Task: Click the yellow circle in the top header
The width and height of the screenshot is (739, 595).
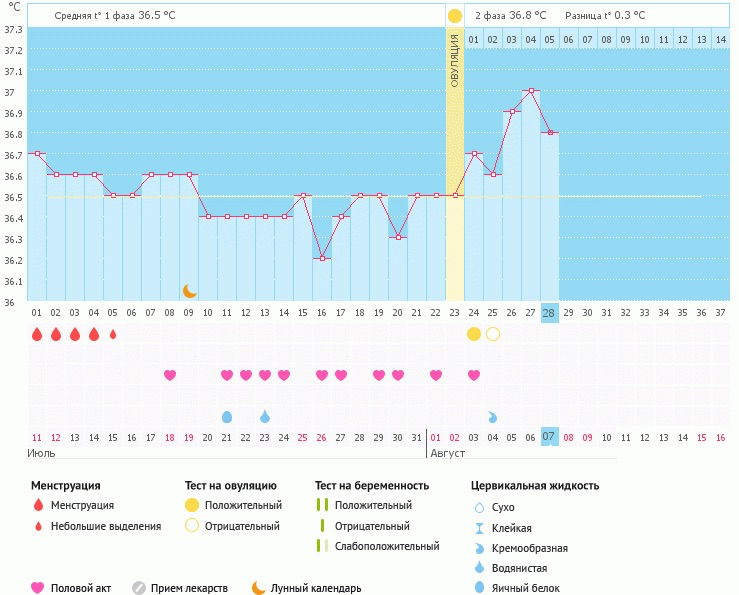Action: tap(455, 16)
